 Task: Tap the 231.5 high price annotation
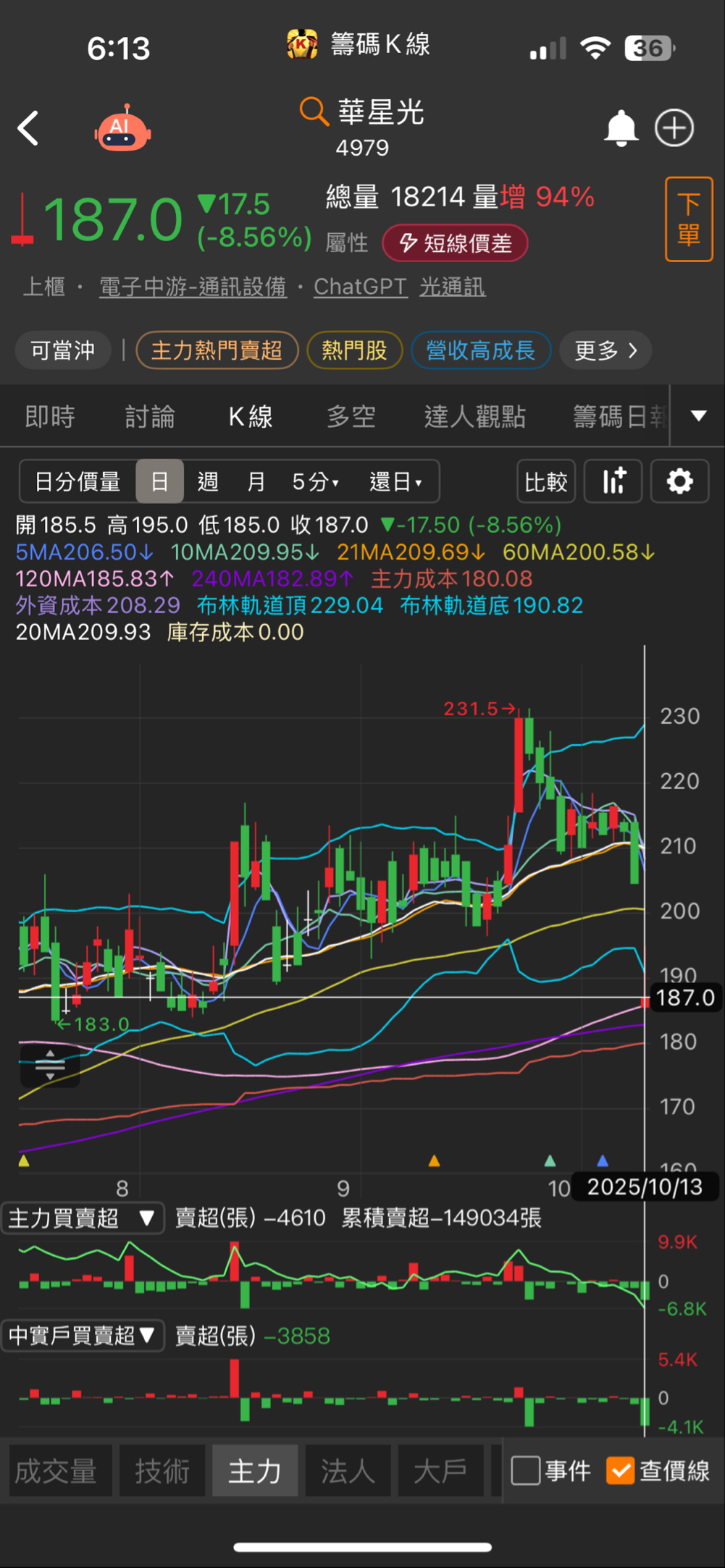click(x=480, y=709)
